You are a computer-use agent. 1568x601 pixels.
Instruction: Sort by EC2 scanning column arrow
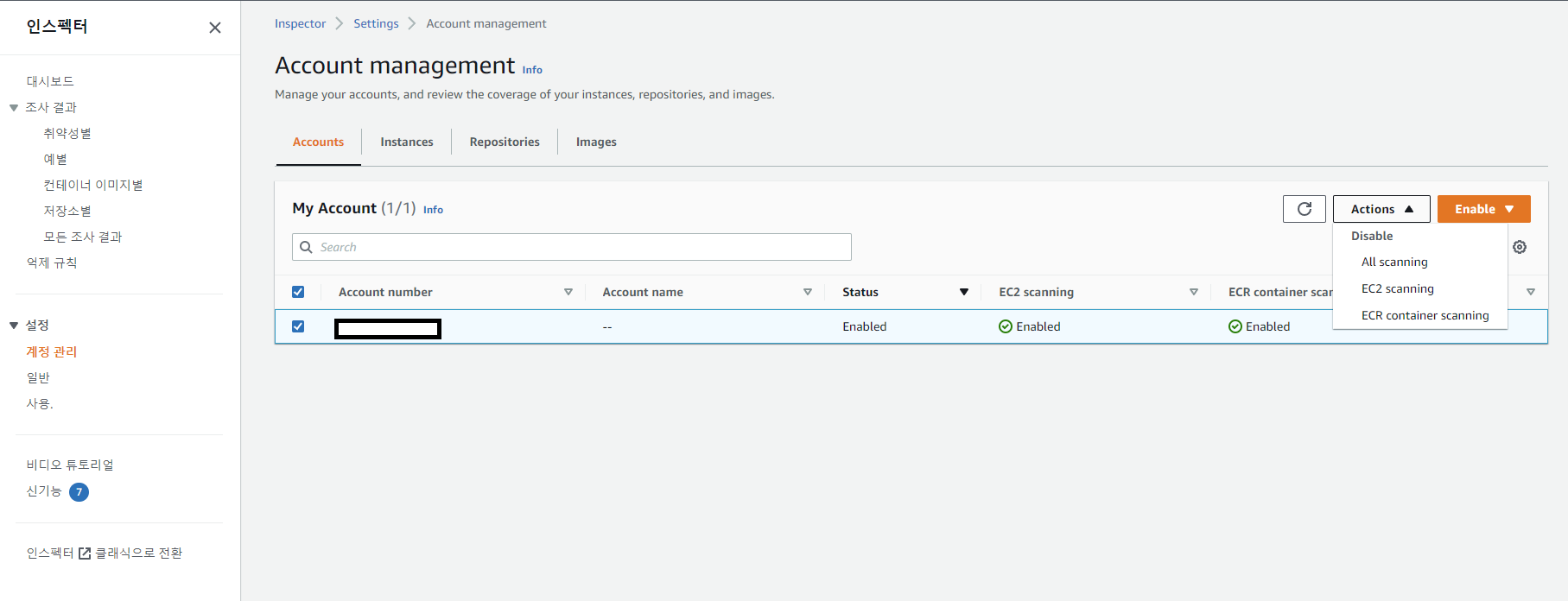click(x=1194, y=292)
